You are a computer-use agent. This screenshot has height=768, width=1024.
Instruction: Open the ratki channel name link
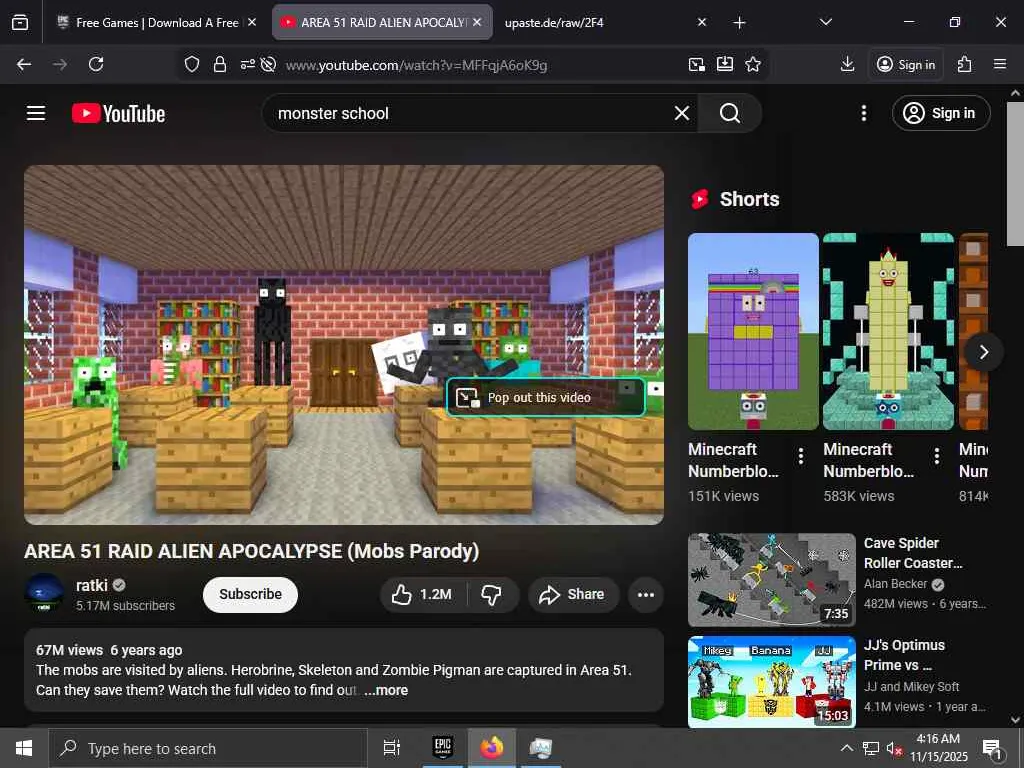[x=92, y=585]
